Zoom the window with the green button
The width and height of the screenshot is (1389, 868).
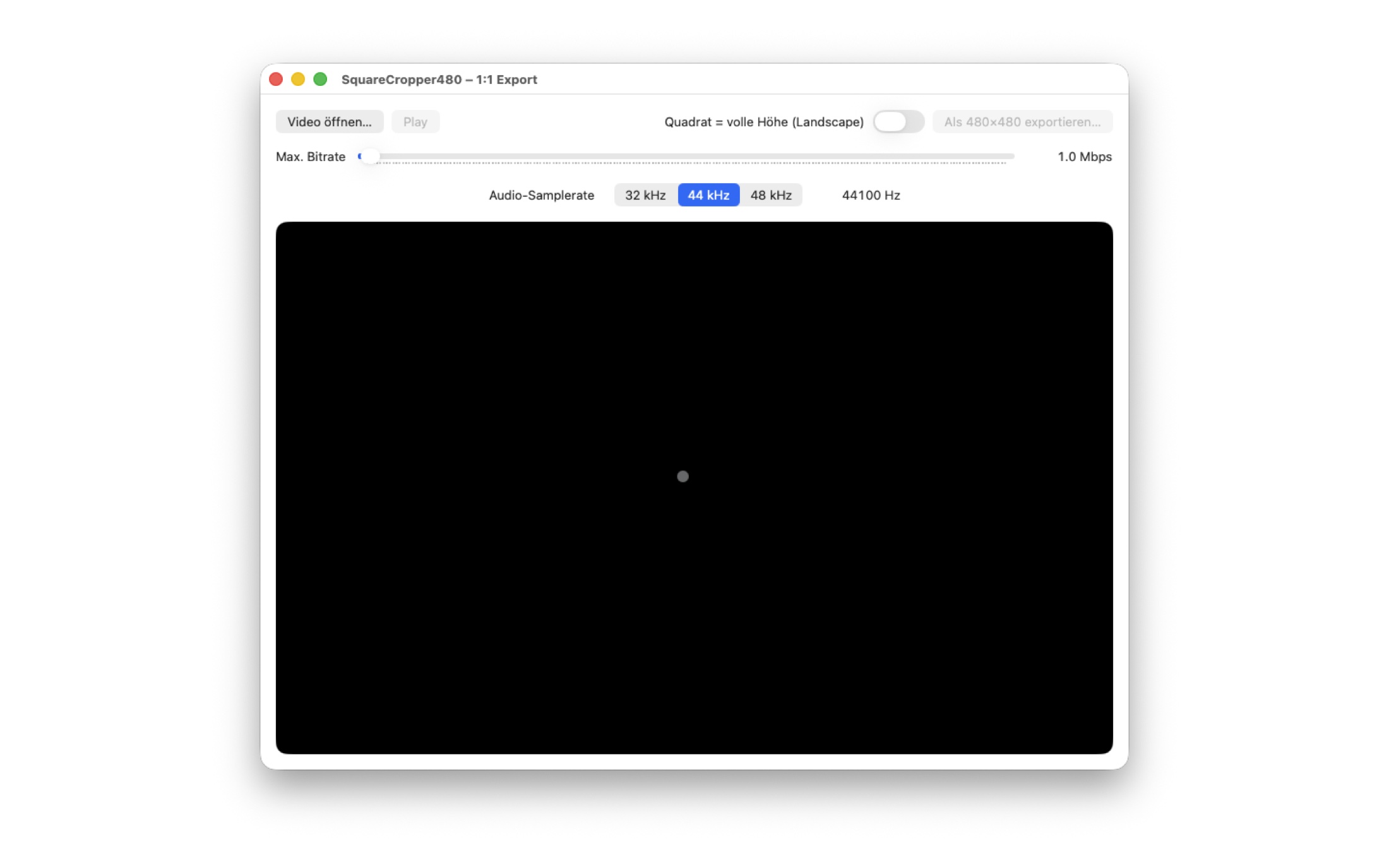(320, 80)
